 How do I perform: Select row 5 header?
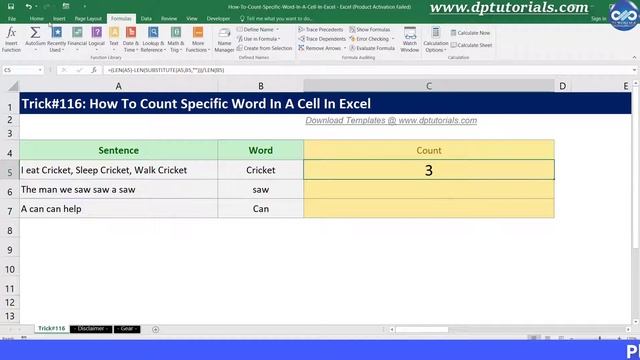click(x=10, y=172)
